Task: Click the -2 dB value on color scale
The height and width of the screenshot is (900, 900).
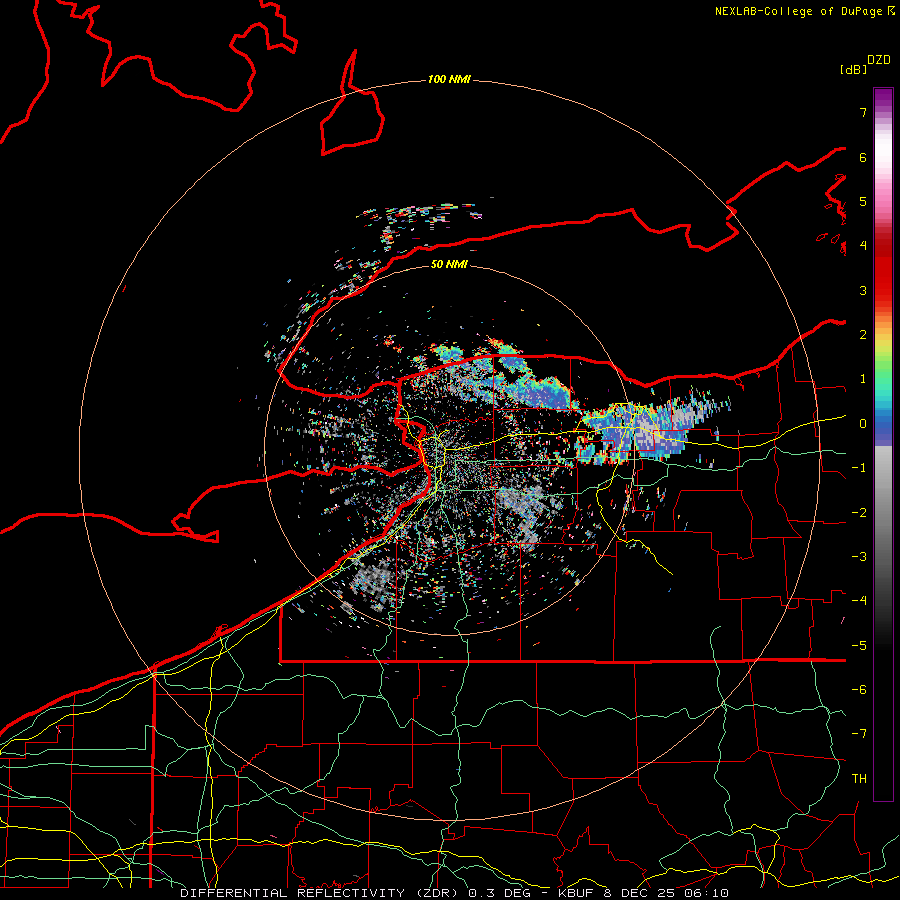Action: pyautogui.click(x=859, y=513)
